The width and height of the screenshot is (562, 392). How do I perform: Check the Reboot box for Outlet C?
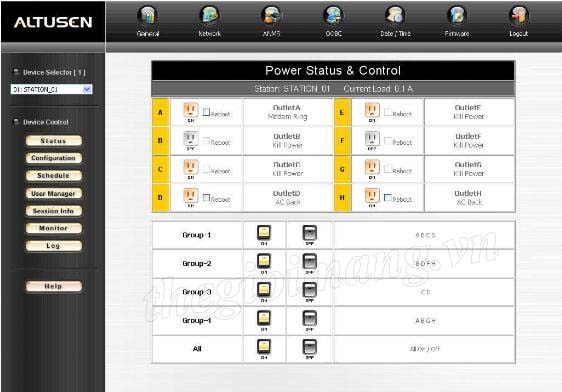(x=206, y=169)
